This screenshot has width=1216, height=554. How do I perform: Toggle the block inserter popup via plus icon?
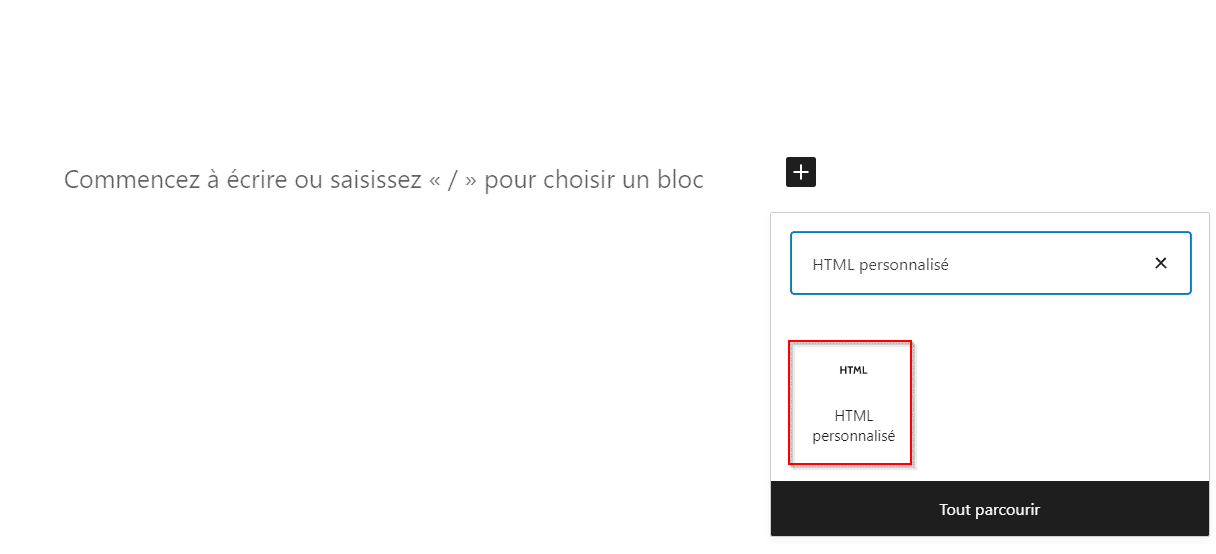(800, 172)
